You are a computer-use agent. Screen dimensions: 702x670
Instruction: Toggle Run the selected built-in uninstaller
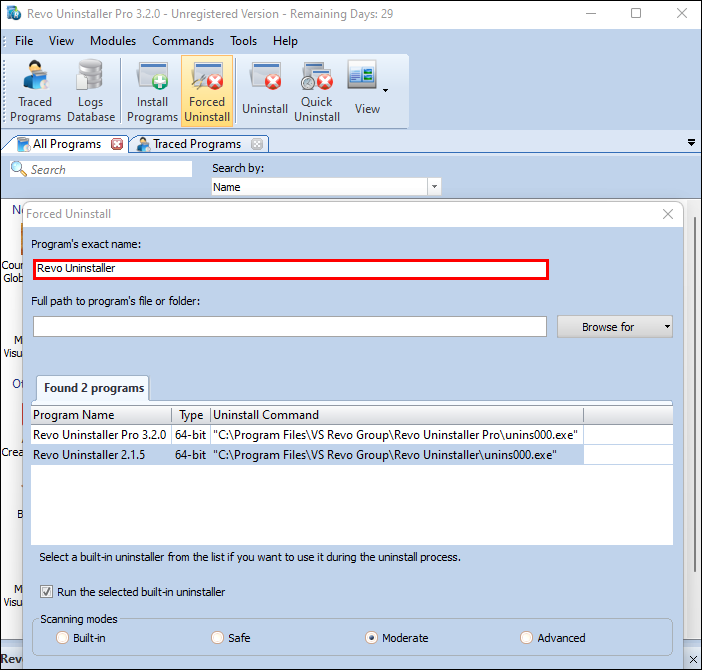click(46, 592)
